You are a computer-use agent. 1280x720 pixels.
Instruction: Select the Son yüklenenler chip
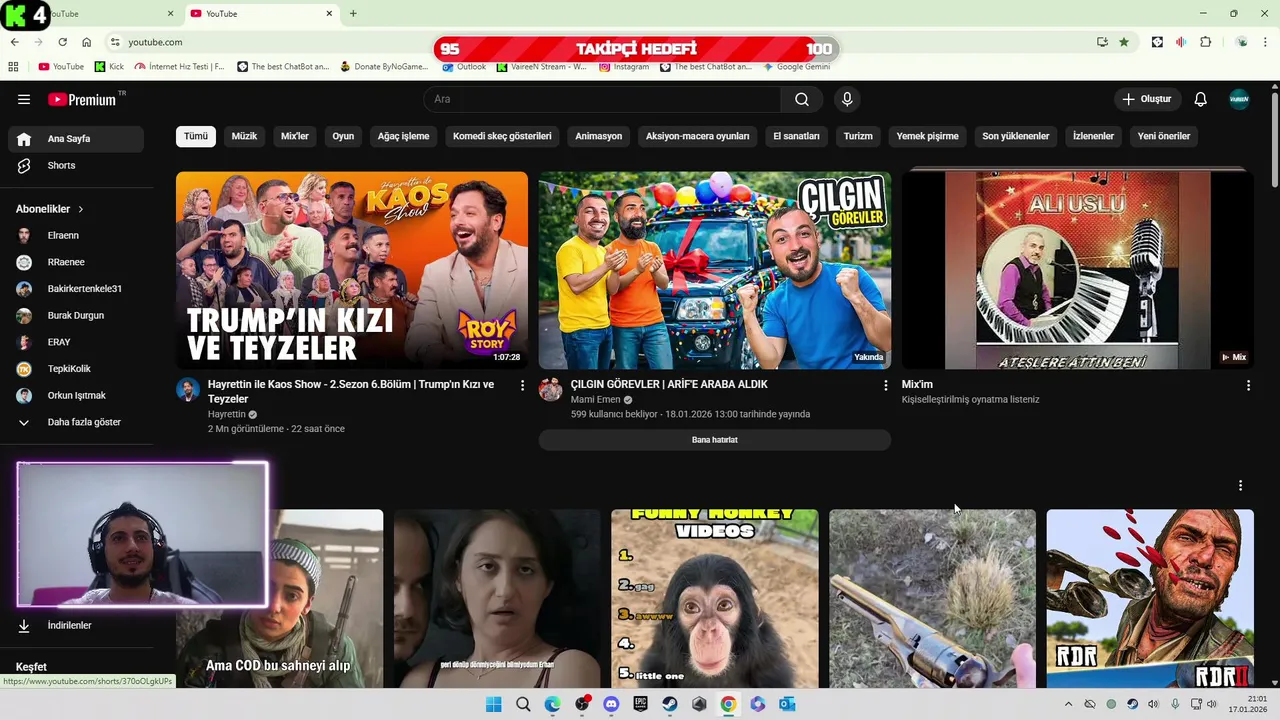pyautogui.click(x=1016, y=136)
